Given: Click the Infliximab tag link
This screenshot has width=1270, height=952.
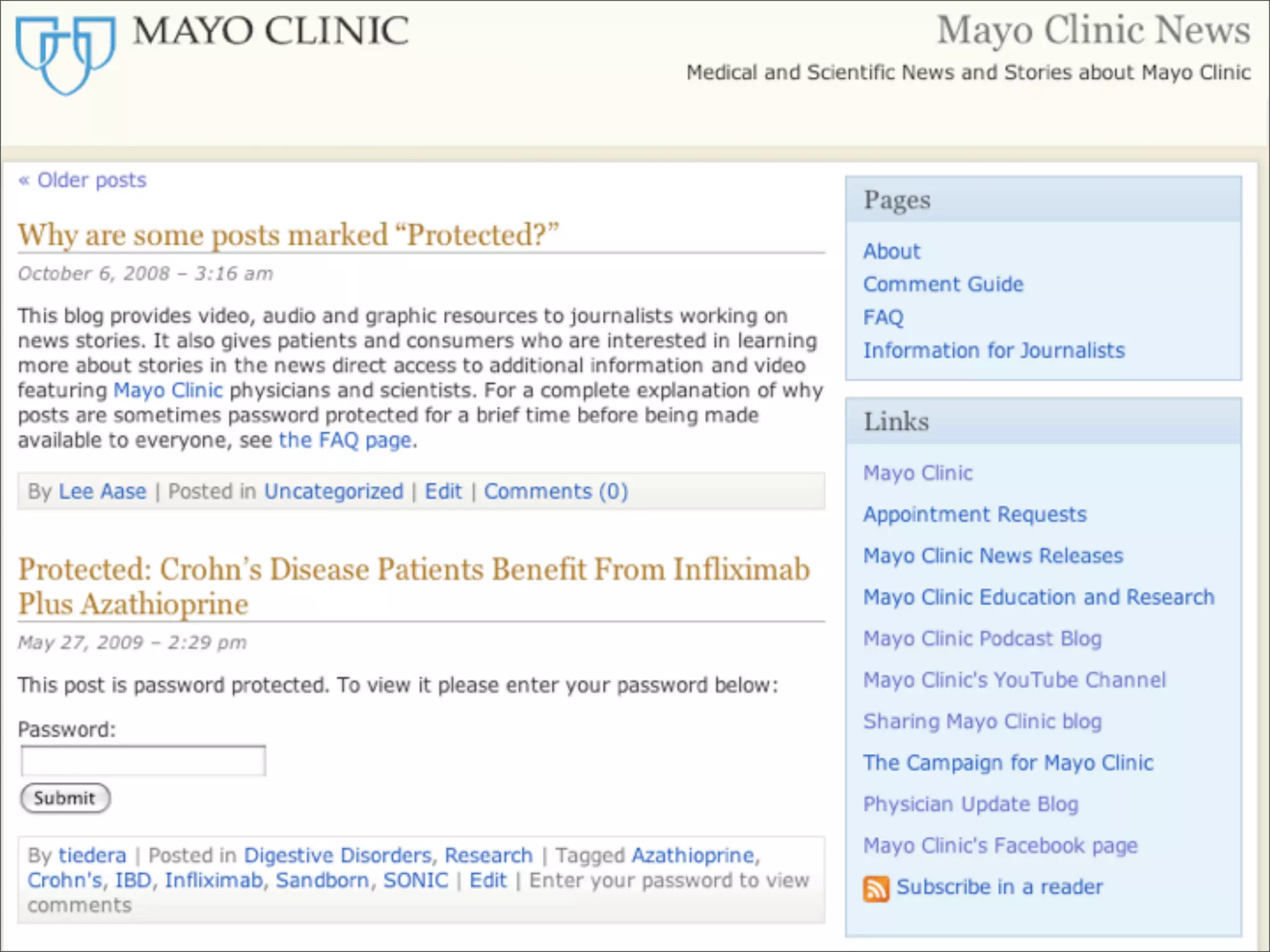Looking at the screenshot, I should [213, 880].
